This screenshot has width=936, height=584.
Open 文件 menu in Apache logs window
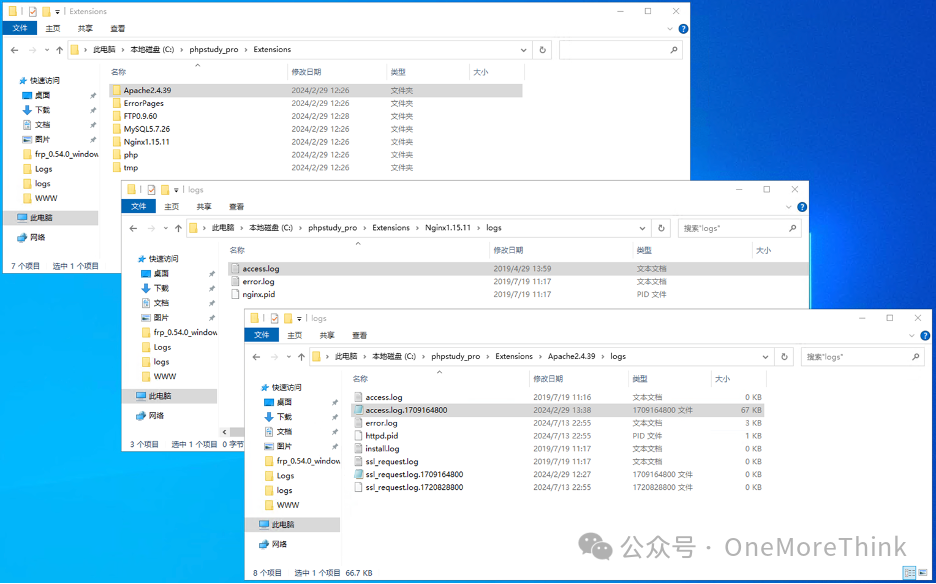[261, 335]
